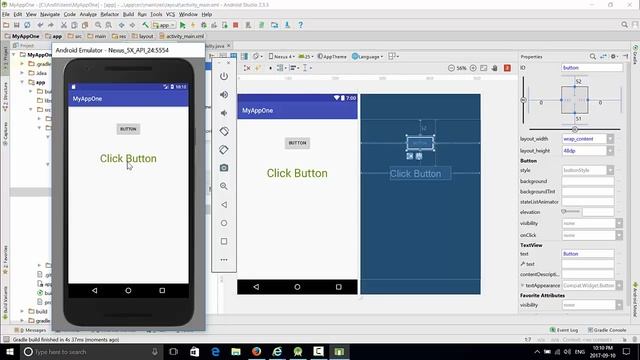640x360 pixels.
Task: Click the Cut scissors icon
Action: tap(64, 25)
